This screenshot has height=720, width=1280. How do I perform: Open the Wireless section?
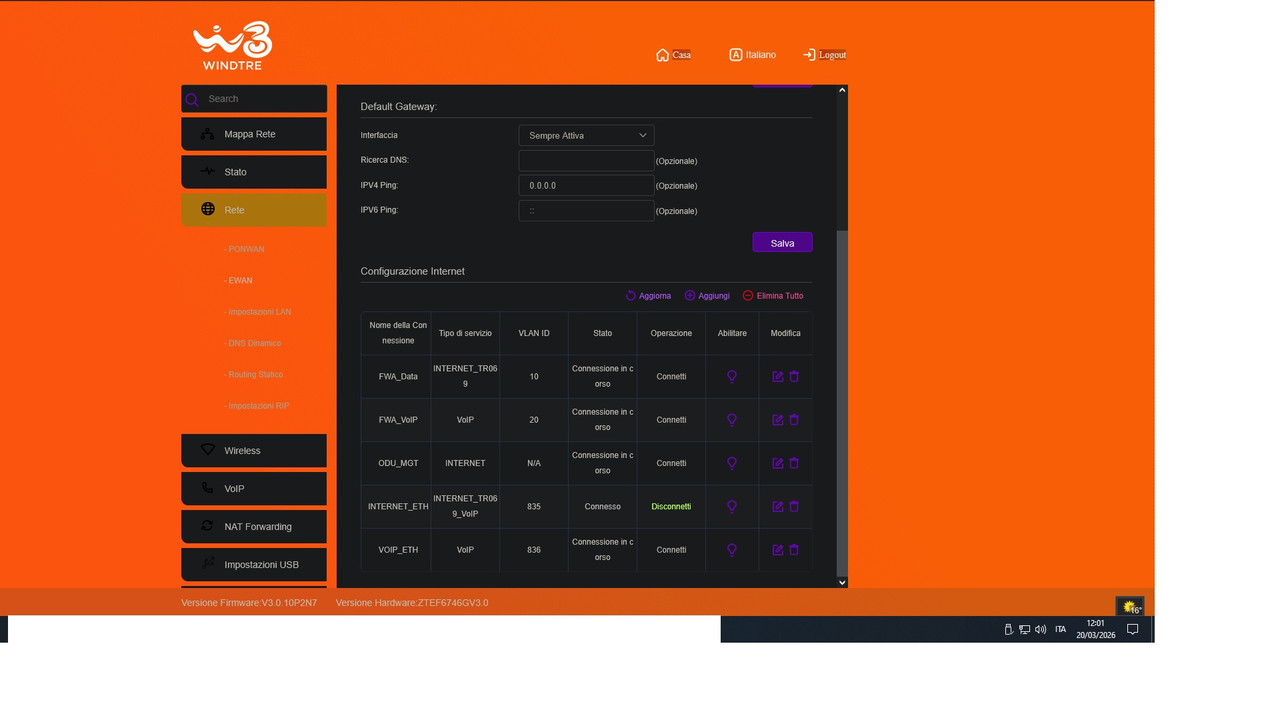[x=254, y=451]
